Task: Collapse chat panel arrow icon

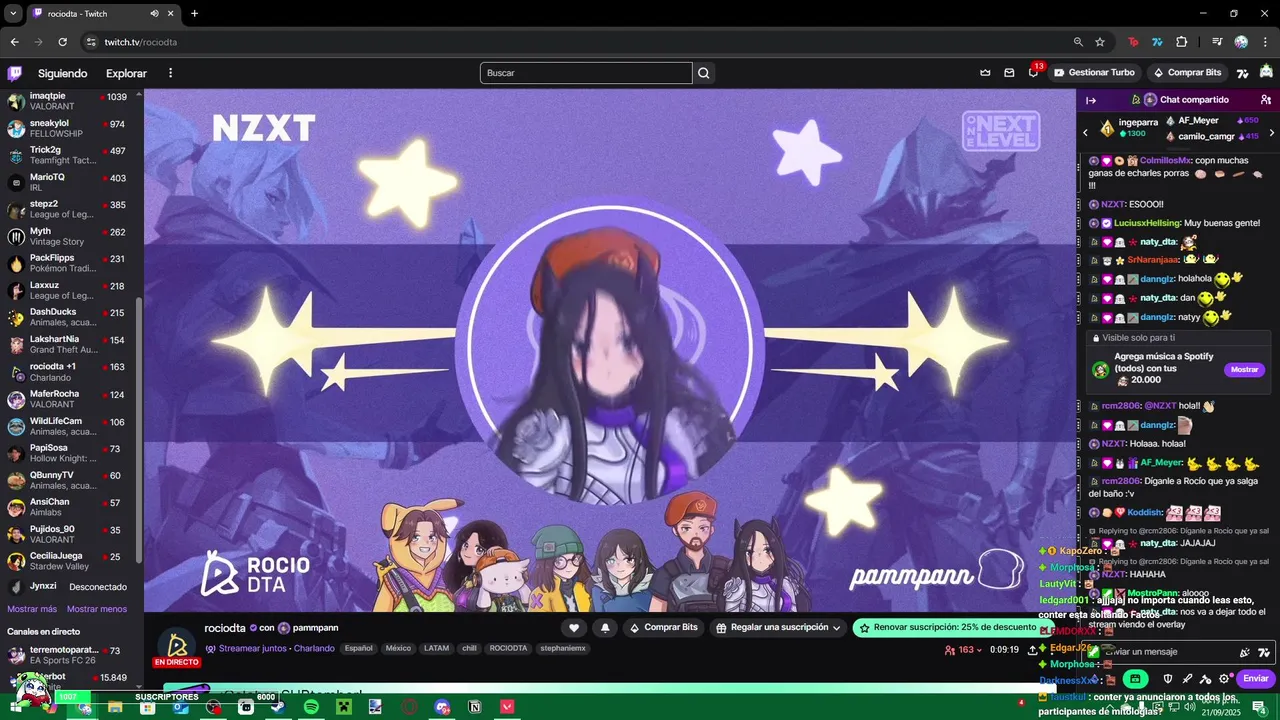Action: [1091, 100]
